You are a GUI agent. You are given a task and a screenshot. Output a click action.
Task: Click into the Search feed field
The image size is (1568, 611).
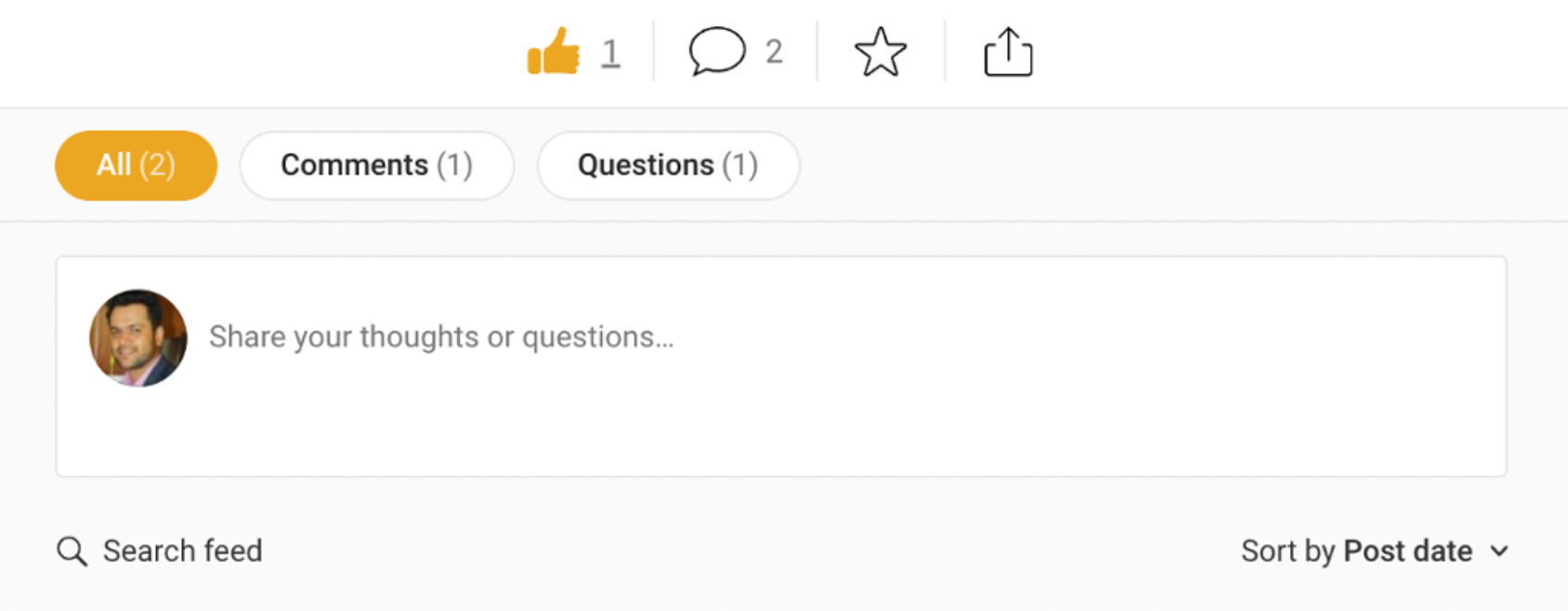tap(183, 551)
